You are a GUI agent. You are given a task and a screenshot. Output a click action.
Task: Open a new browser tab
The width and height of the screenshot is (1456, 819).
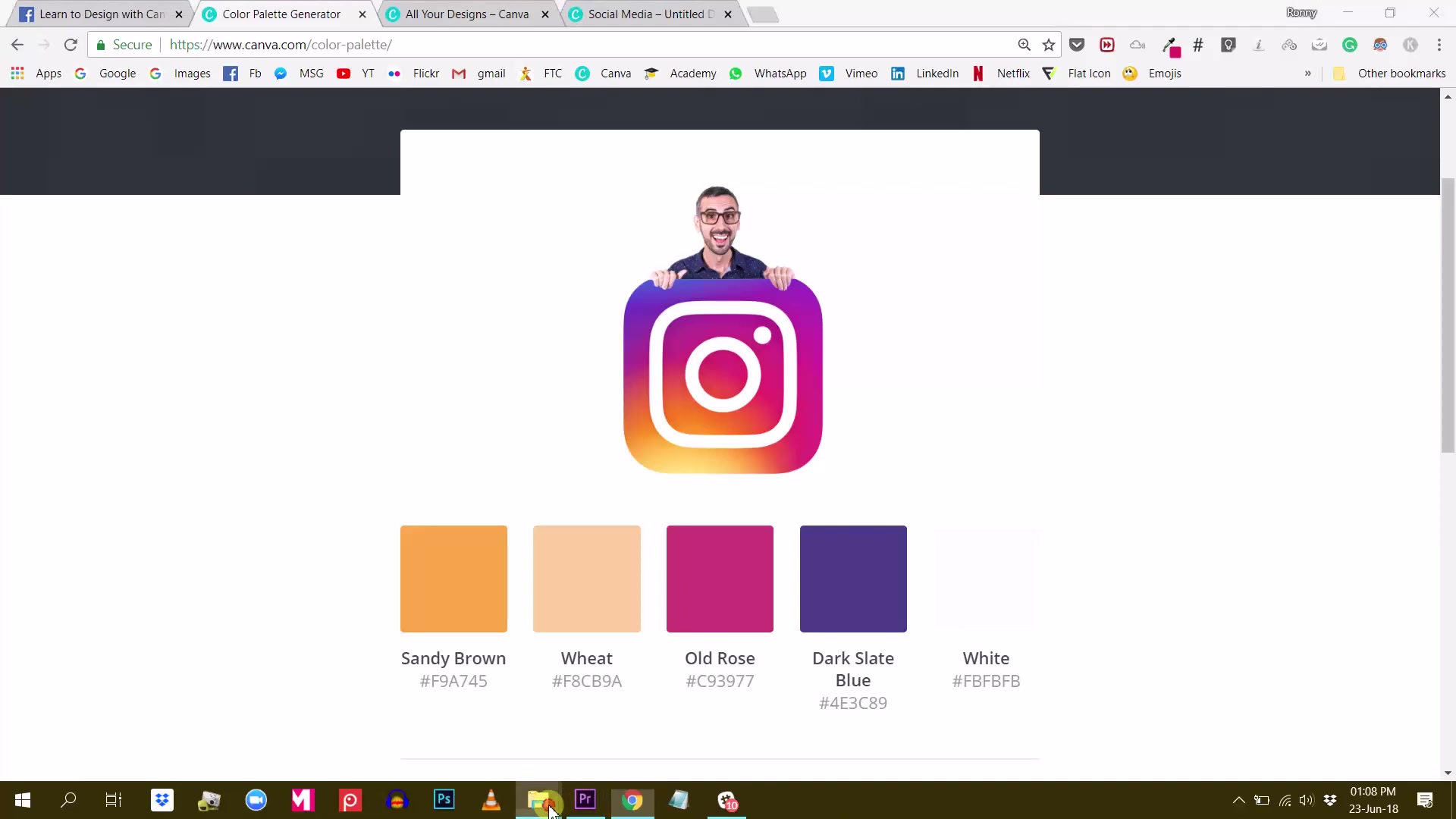763,14
